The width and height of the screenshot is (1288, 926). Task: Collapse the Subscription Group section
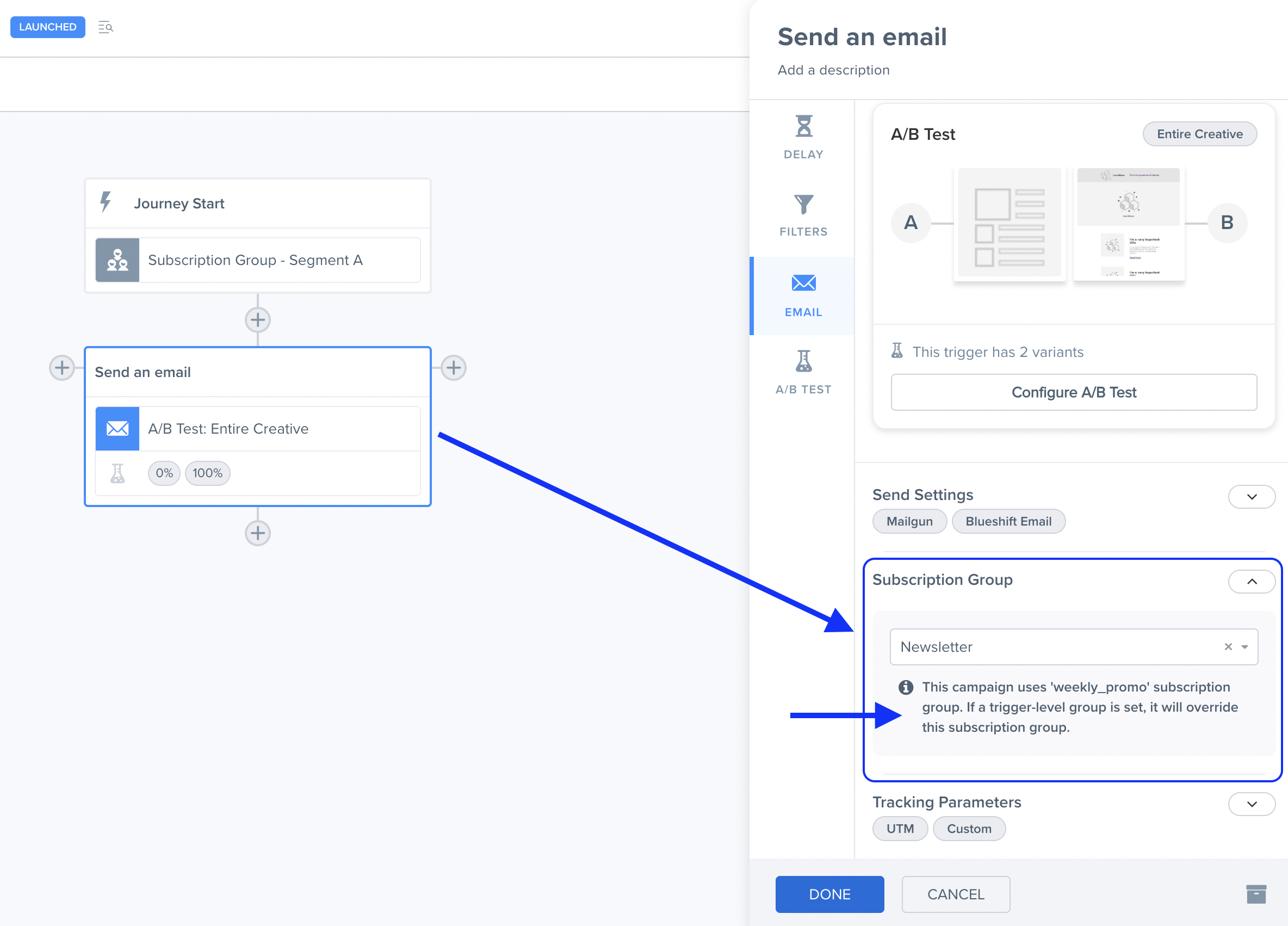pos(1252,582)
